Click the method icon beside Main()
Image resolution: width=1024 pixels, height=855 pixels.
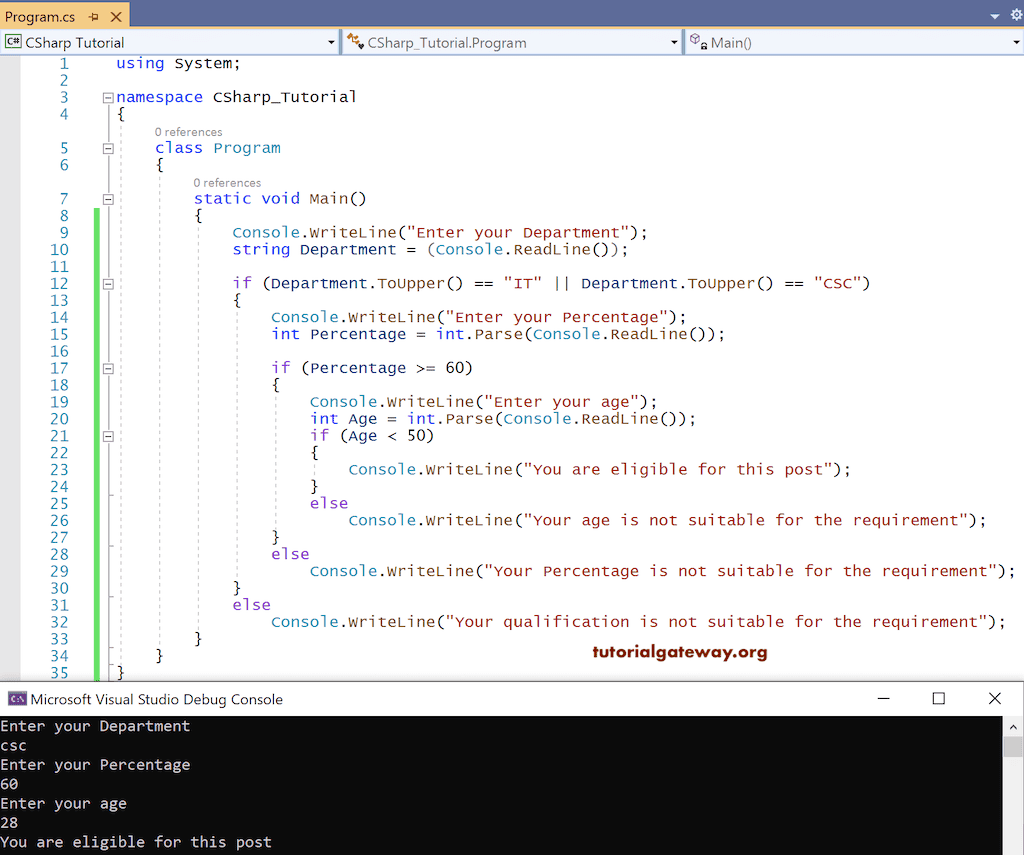pyautogui.click(x=698, y=42)
